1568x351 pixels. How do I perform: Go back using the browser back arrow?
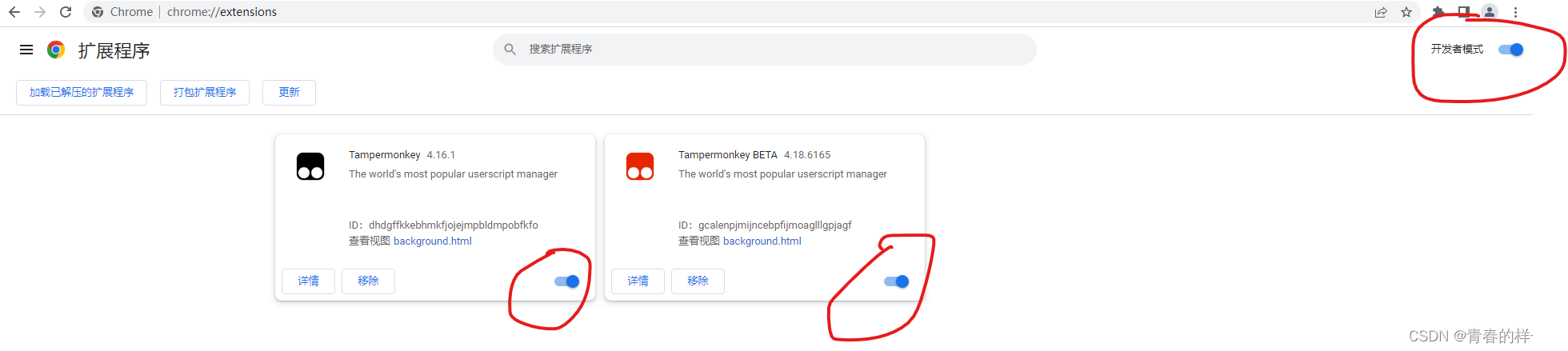click(x=14, y=12)
